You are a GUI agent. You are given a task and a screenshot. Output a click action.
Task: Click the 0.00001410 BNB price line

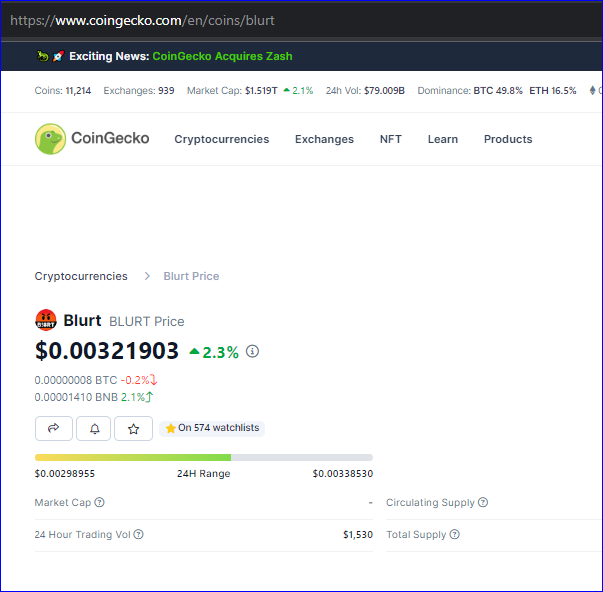[94, 397]
